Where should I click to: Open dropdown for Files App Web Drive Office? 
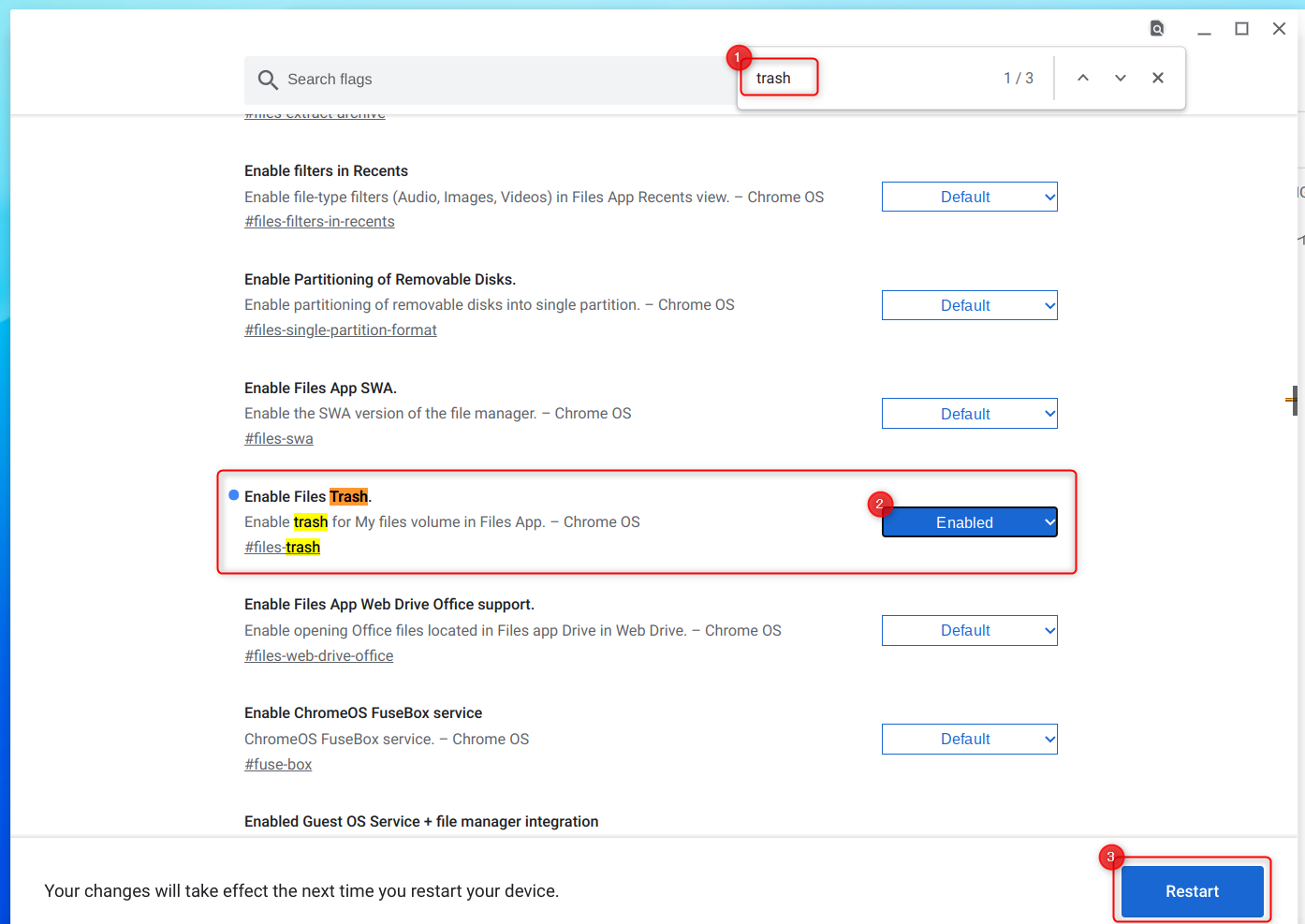click(x=970, y=630)
